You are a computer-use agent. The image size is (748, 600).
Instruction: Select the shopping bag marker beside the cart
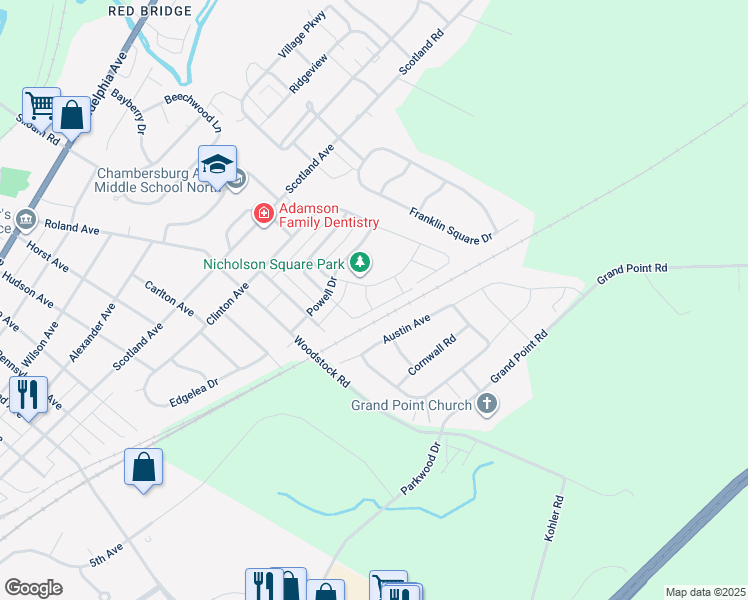tap(72, 116)
